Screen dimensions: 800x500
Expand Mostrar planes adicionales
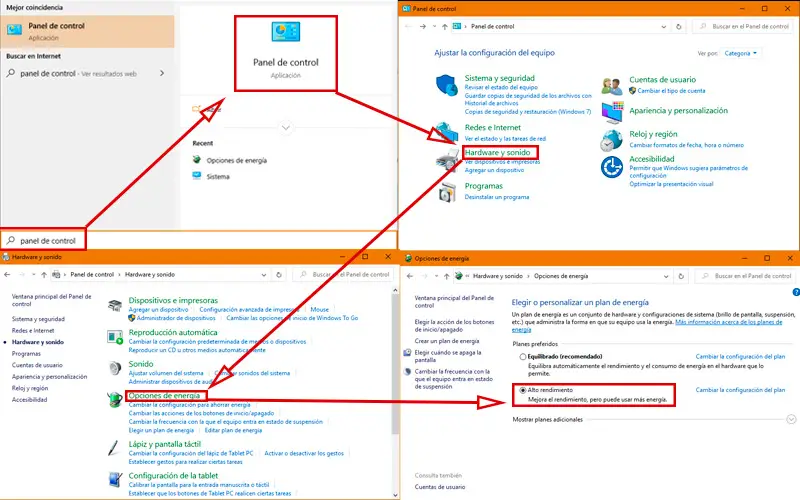click(x=791, y=419)
